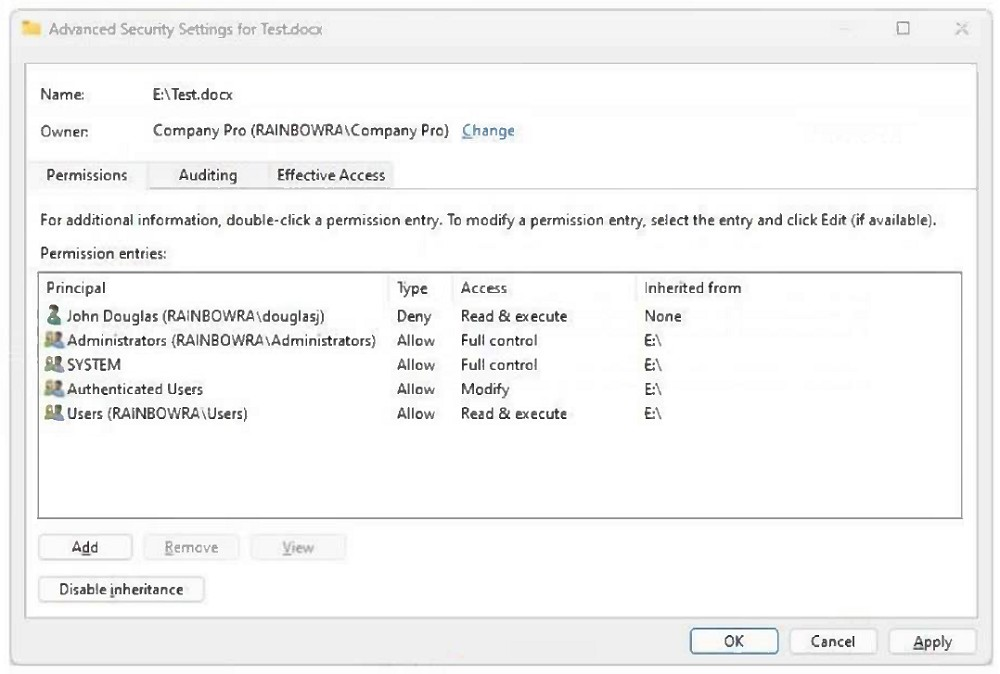
Task: Click the Access column header
Action: click(484, 288)
